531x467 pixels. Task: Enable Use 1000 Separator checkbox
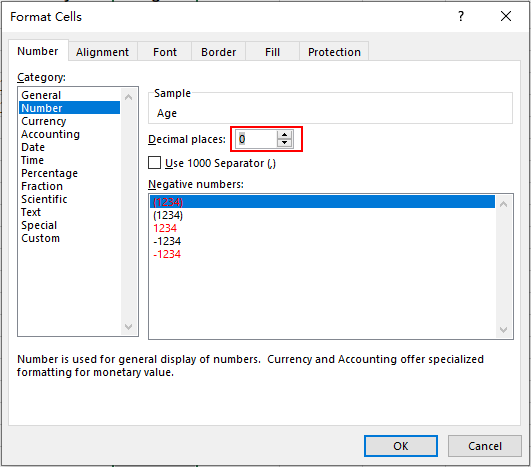(x=154, y=163)
